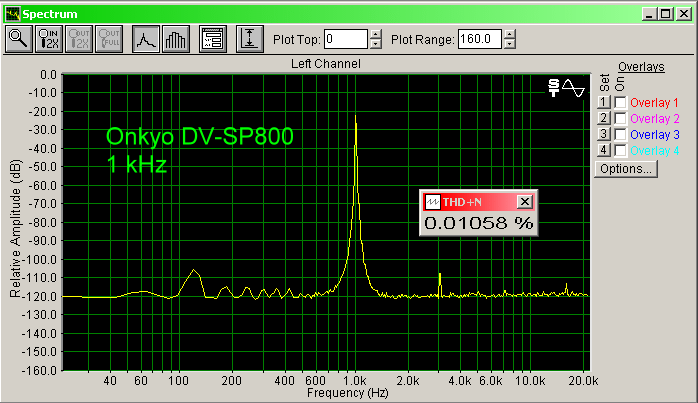Close the Spectrum window
Image resolution: width=698 pixels, height=403 pixels.
683,14
